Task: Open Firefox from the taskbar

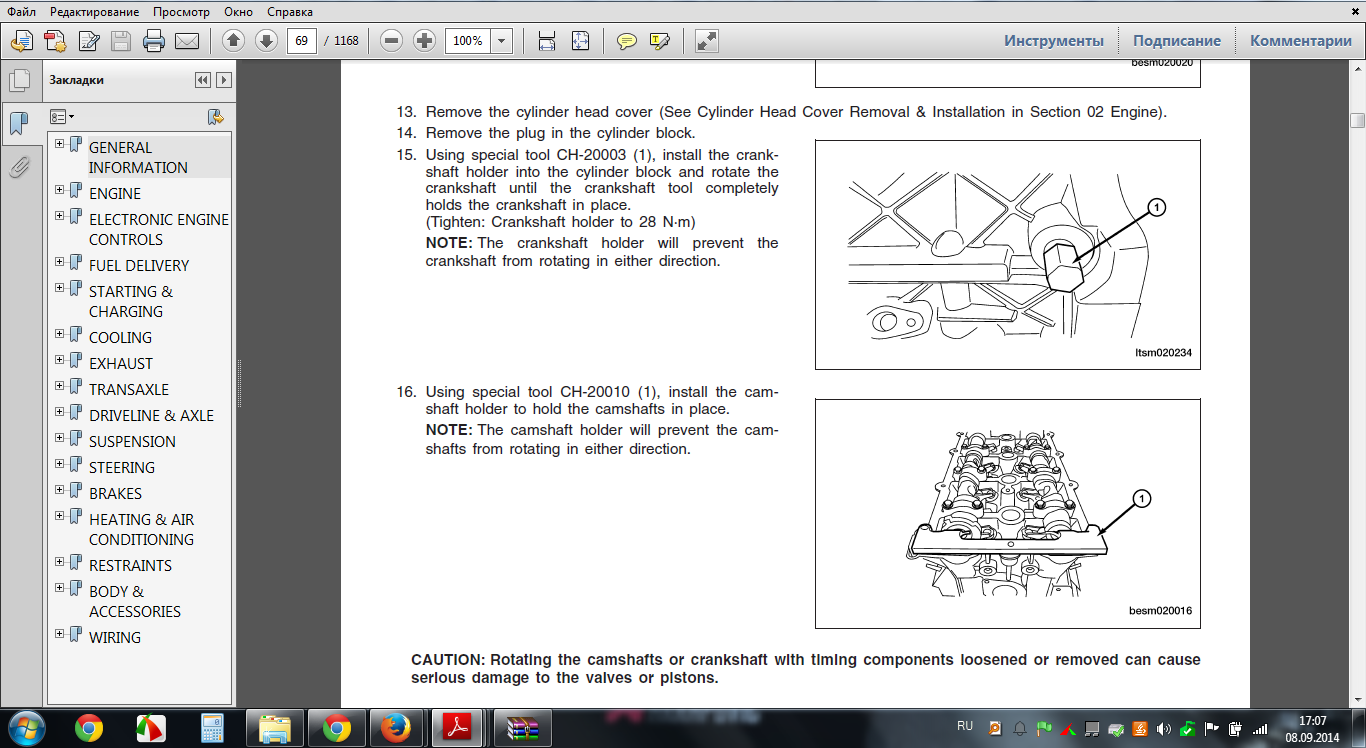Action: pos(395,728)
